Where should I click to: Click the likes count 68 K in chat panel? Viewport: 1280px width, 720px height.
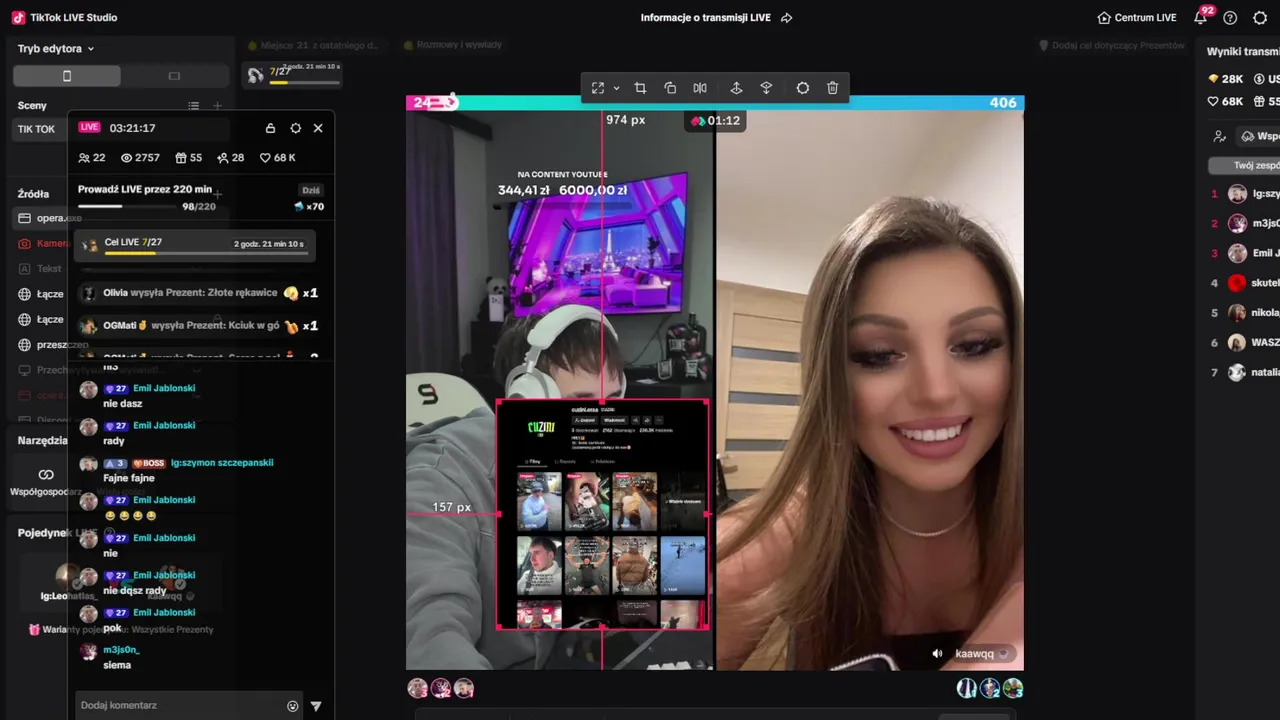coord(278,158)
